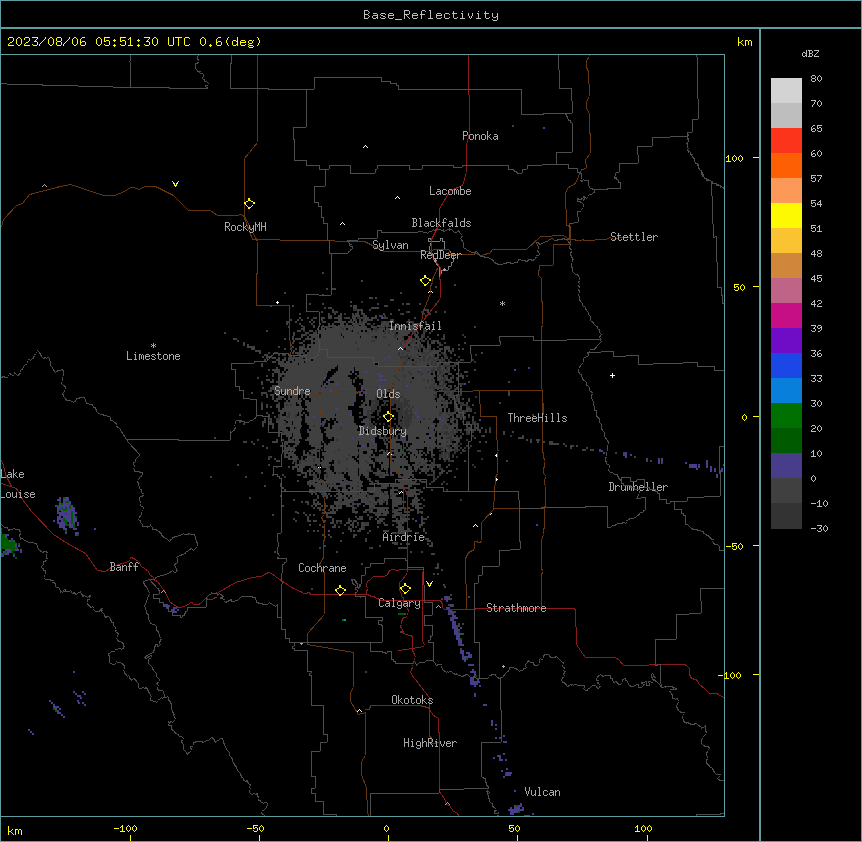862x842 pixels.
Task: Click the Drumheller label
Action: click(638, 487)
